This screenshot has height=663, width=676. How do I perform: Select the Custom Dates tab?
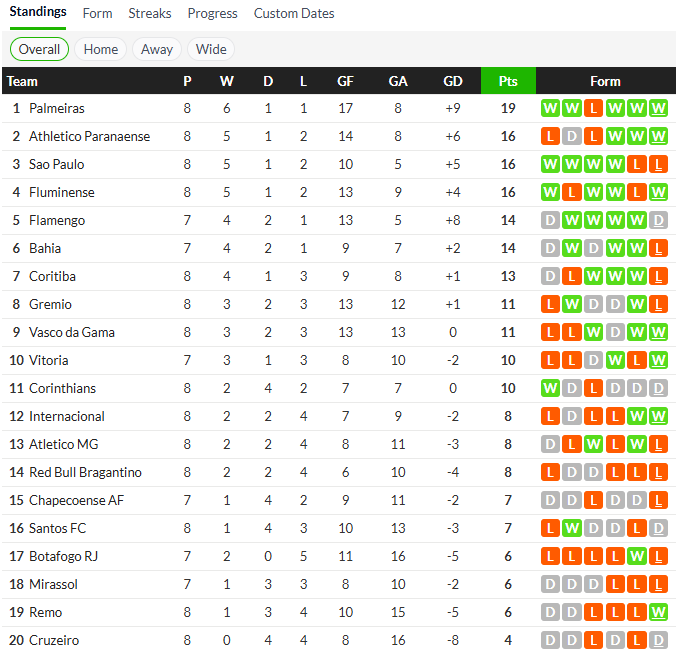pyautogui.click(x=294, y=14)
